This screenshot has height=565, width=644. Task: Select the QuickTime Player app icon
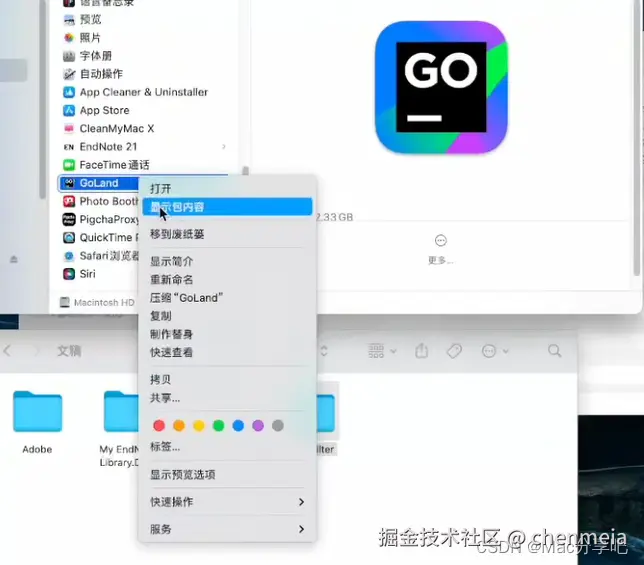[69, 237]
